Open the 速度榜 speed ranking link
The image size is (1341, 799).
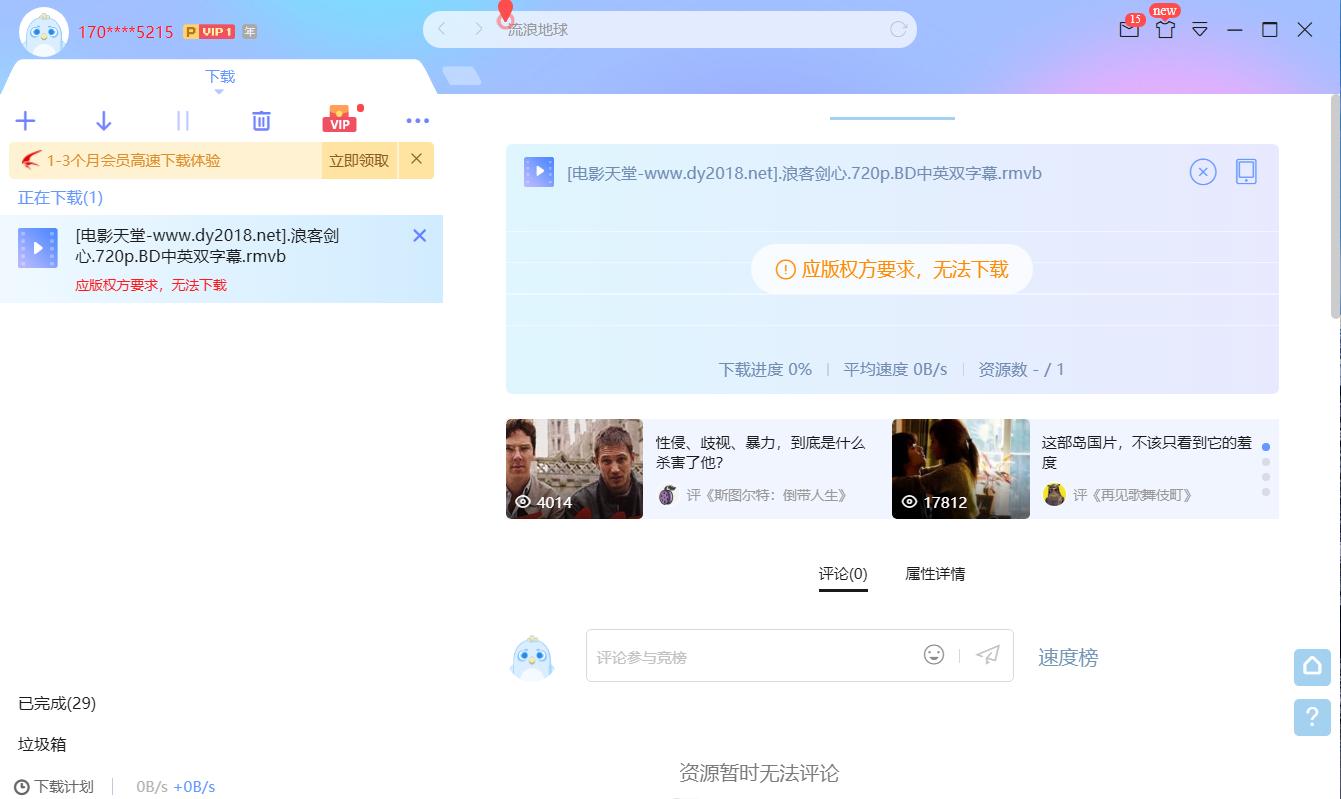(1066, 657)
